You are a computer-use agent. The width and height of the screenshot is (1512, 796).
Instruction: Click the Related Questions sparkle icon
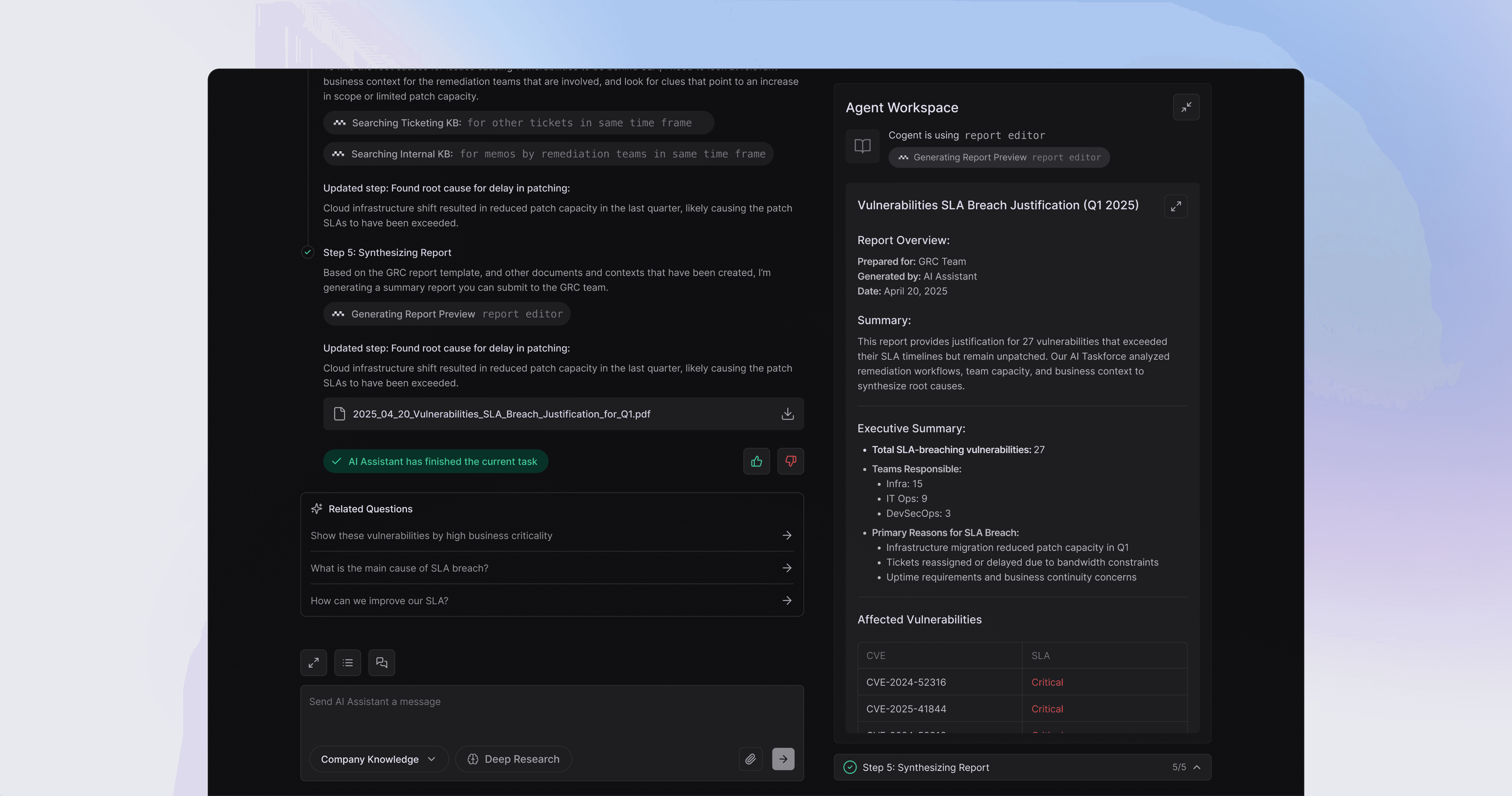(x=316, y=508)
